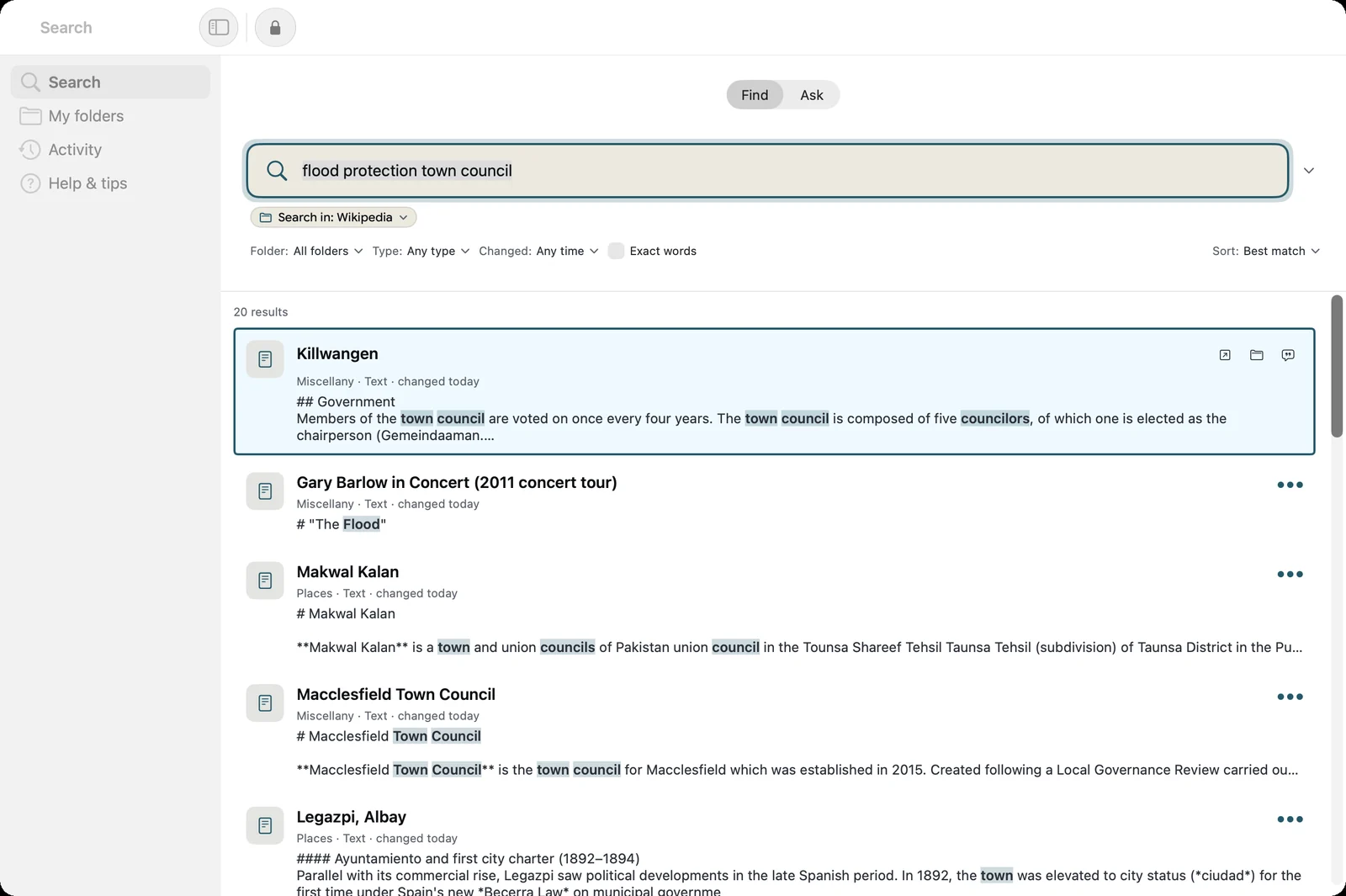Screen dimensions: 1346x896
Task: Open Gary Barlow in Concert result title
Action: pyautogui.click(x=457, y=482)
